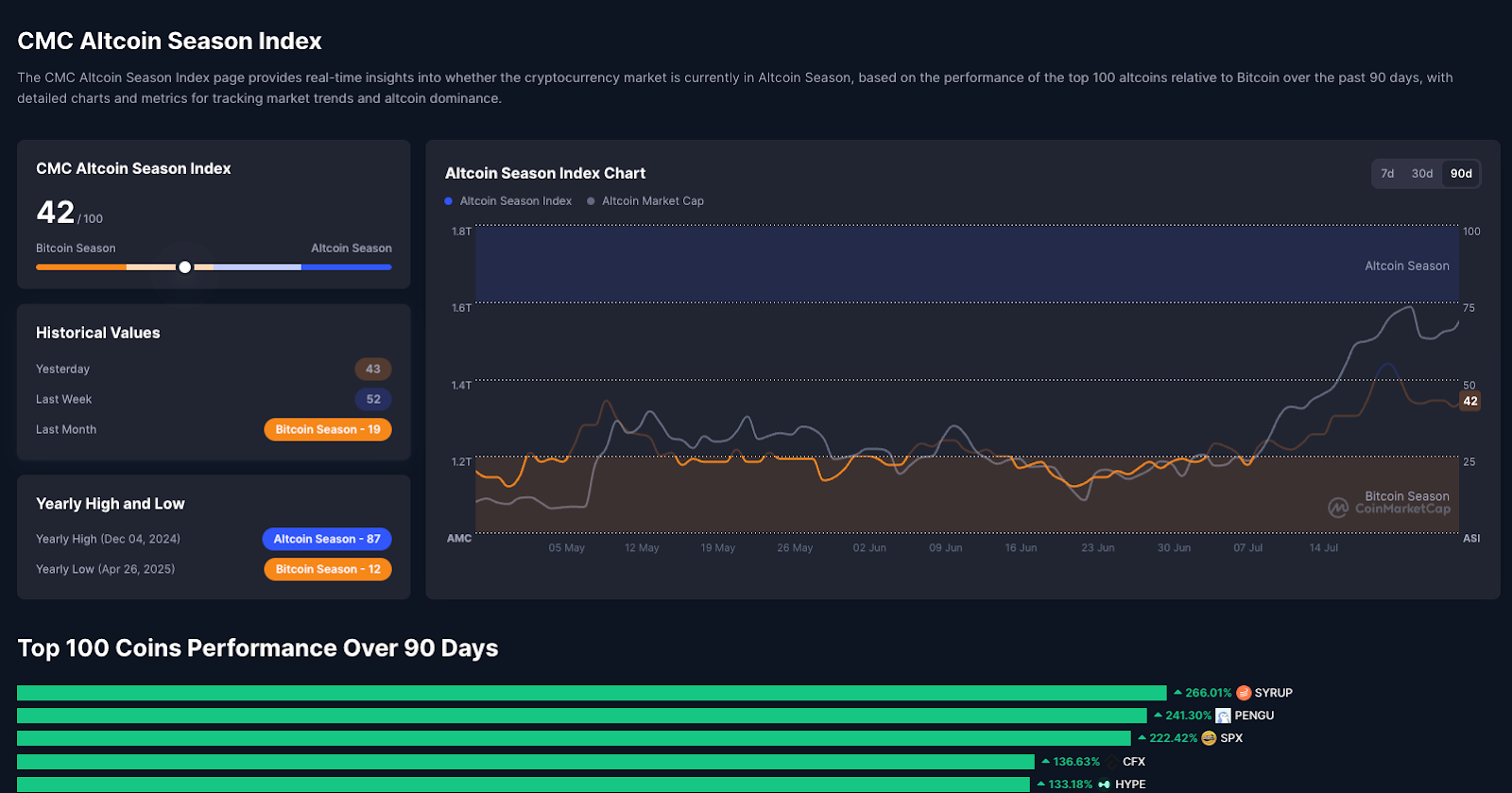Image resolution: width=1512 pixels, height=793 pixels.
Task: Open SPX coin label
Action: click(1231, 738)
